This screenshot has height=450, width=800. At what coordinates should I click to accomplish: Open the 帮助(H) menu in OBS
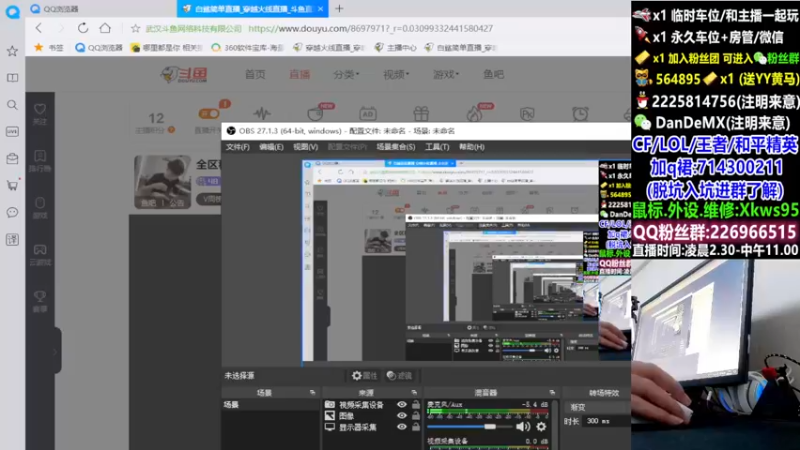click(471, 147)
